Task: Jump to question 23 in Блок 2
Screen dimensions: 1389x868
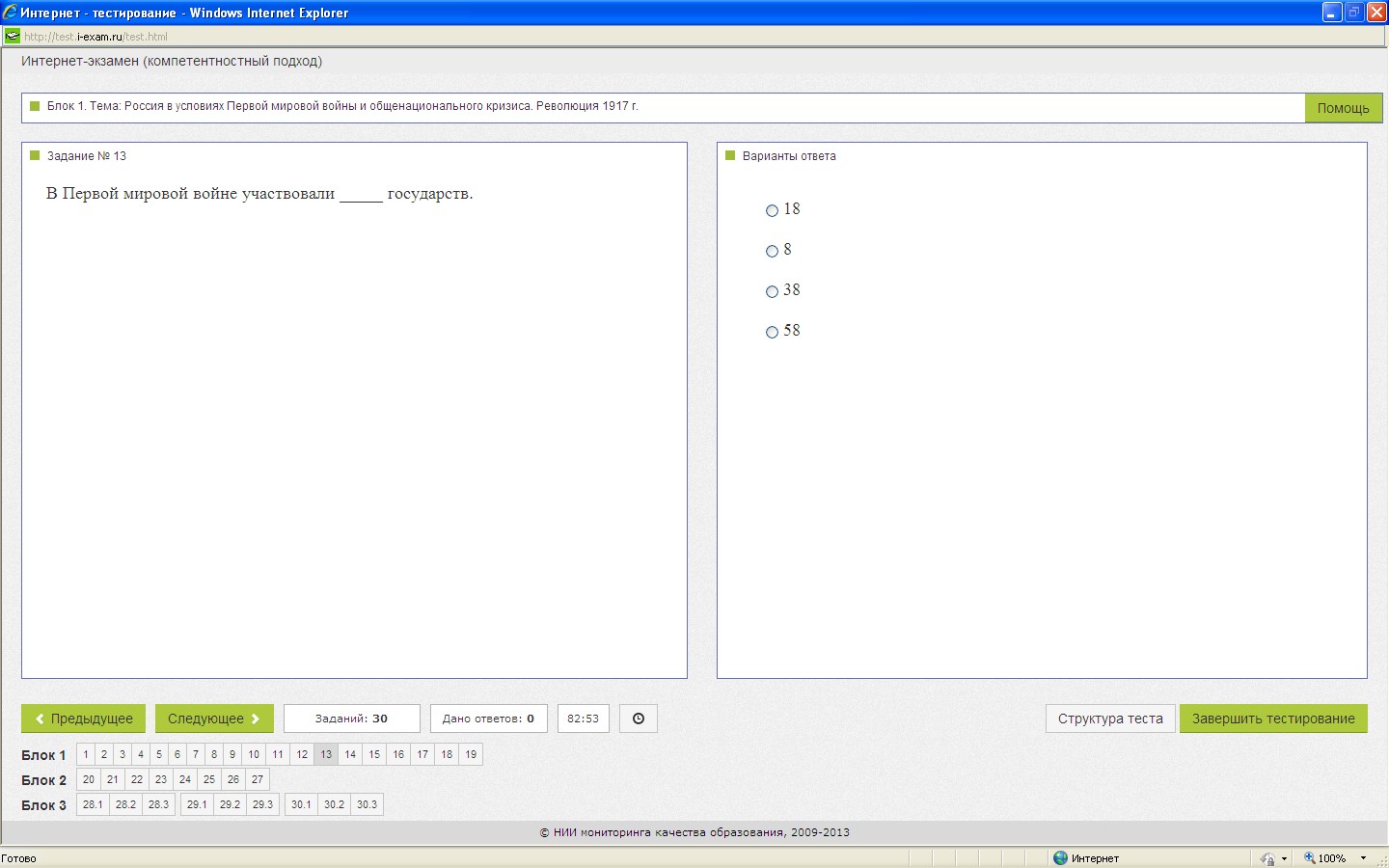Action: (x=161, y=779)
